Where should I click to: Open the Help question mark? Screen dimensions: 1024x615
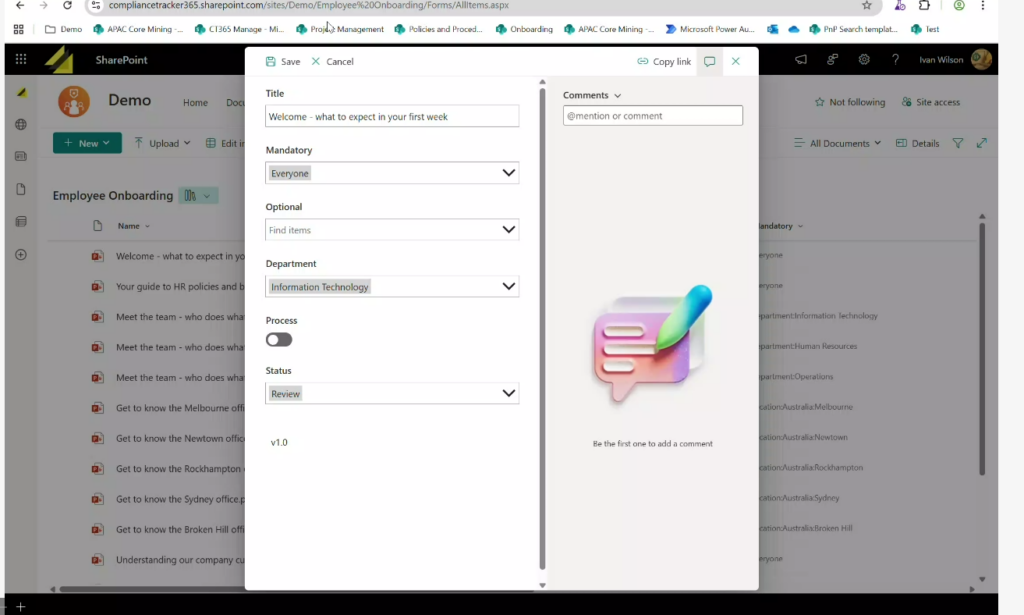pyautogui.click(x=895, y=59)
